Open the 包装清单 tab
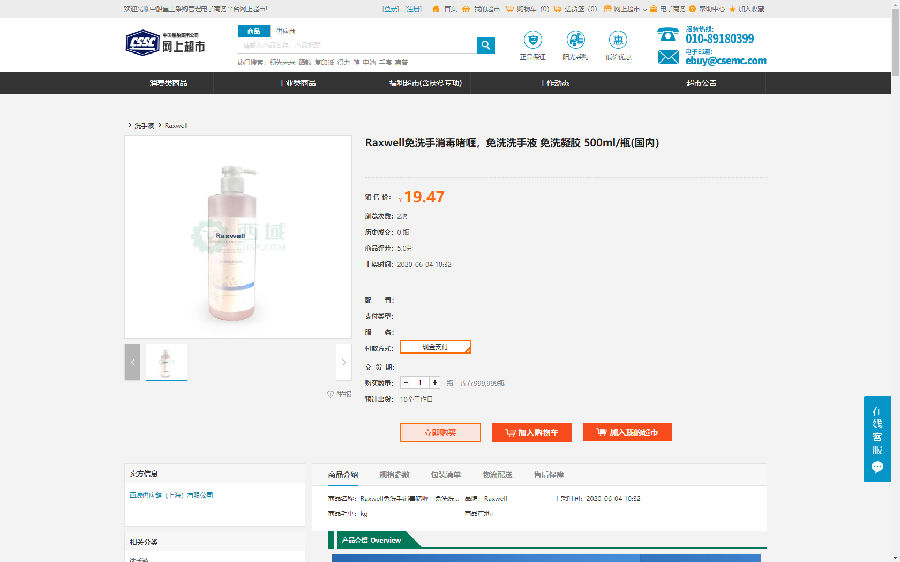The image size is (900, 562). pyautogui.click(x=446, y=475)
